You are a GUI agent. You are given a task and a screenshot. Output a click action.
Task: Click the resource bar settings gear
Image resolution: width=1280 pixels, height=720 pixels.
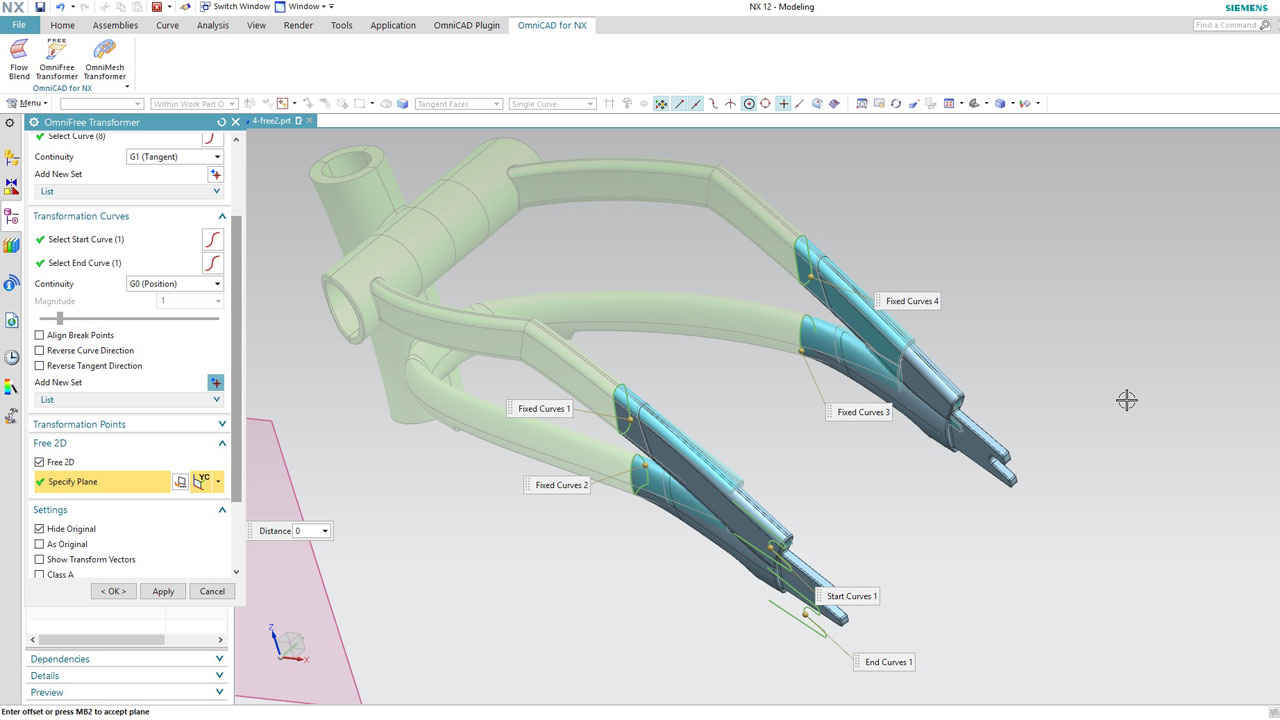[10, 123]
